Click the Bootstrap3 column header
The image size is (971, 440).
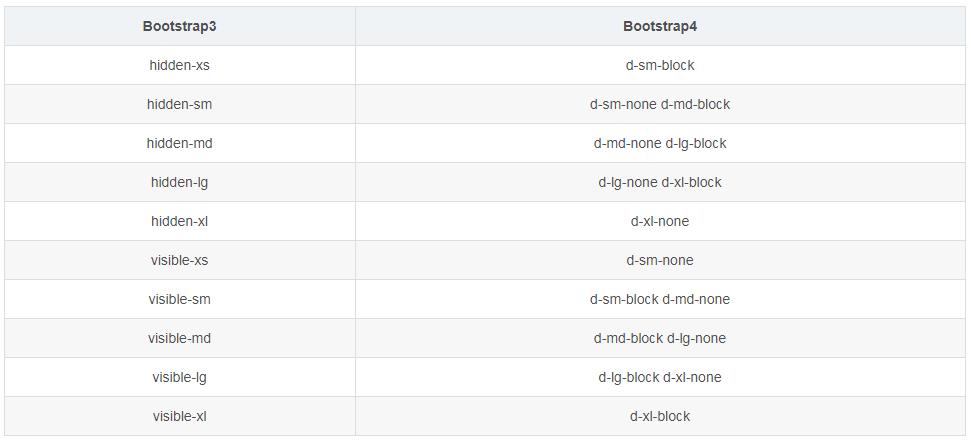pyautogui.click(x=180, y=26)
